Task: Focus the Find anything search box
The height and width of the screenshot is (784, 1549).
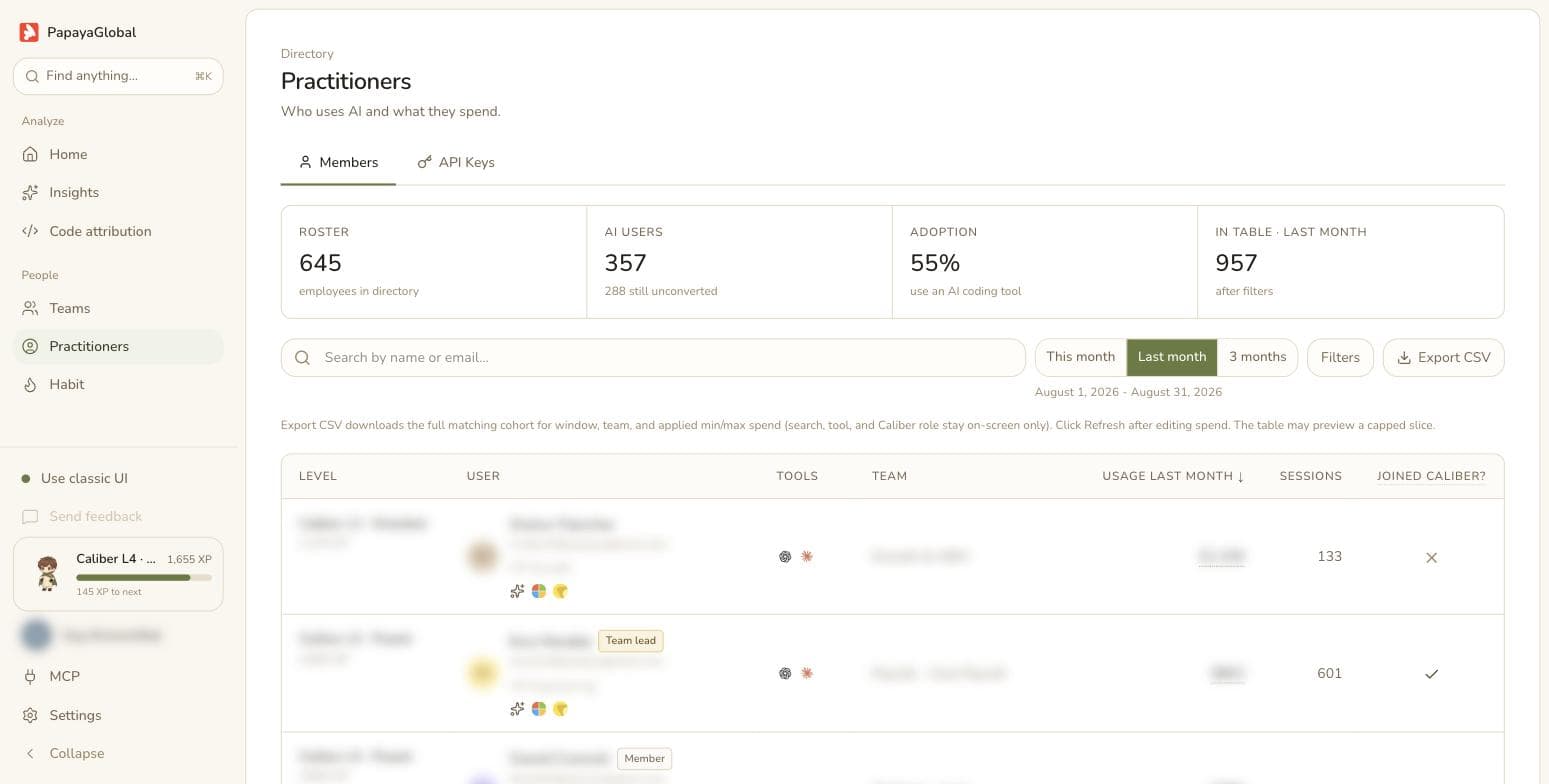Action: point(118,76)
